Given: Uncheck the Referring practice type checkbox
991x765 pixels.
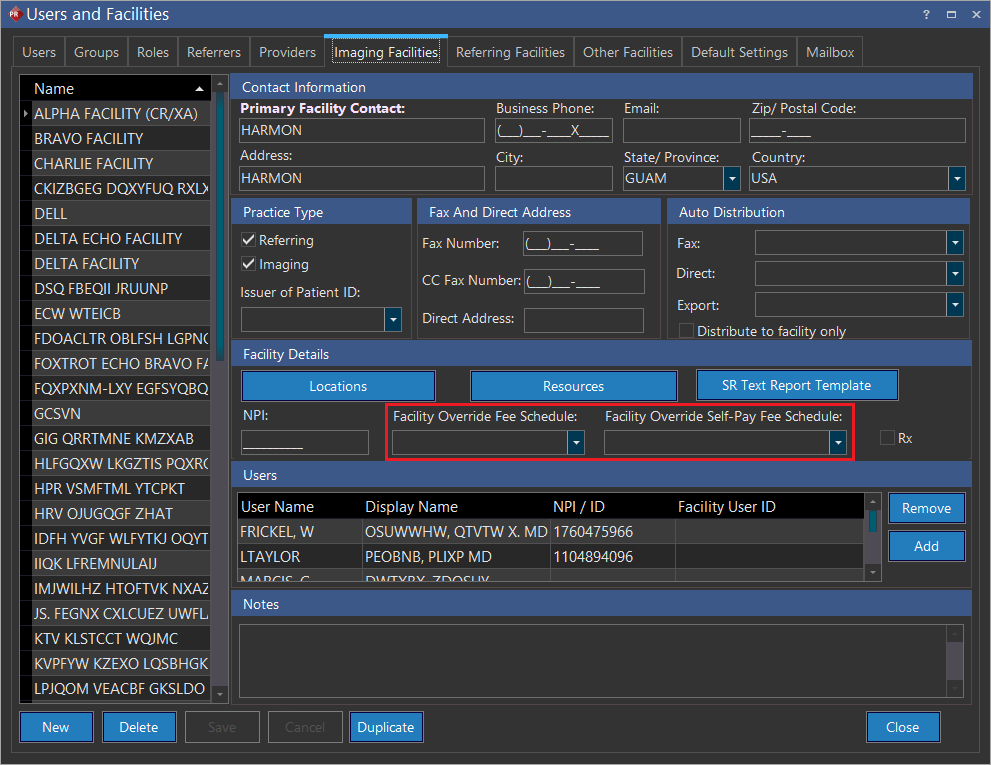Looking at the screenshot, I should (x=249, y=240).
